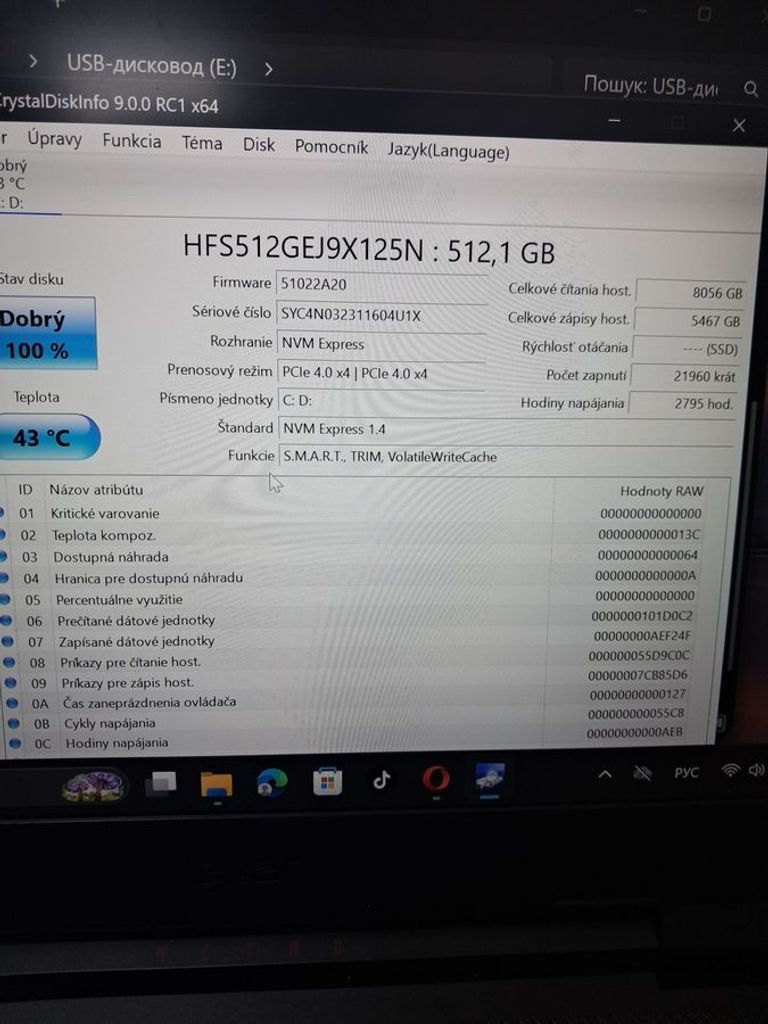Open the Funkcia menu
768x1024 pixels.
coord(131,141)
